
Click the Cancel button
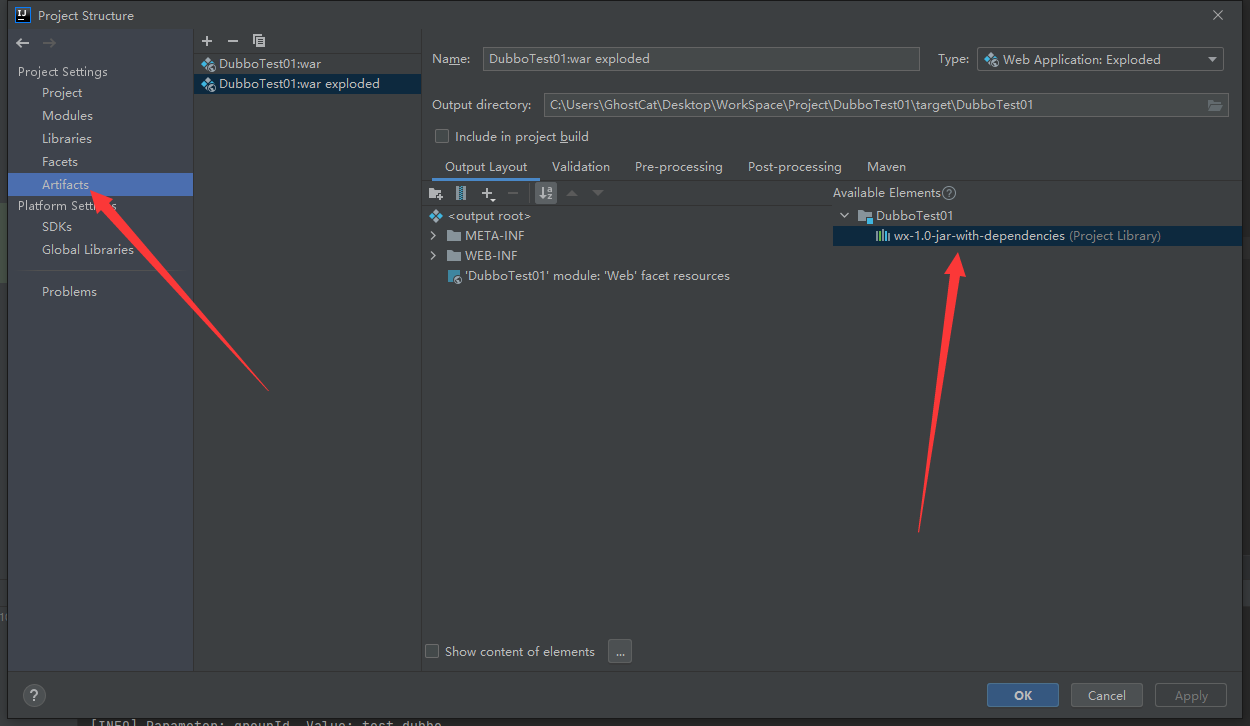[x=1107, y=695]
